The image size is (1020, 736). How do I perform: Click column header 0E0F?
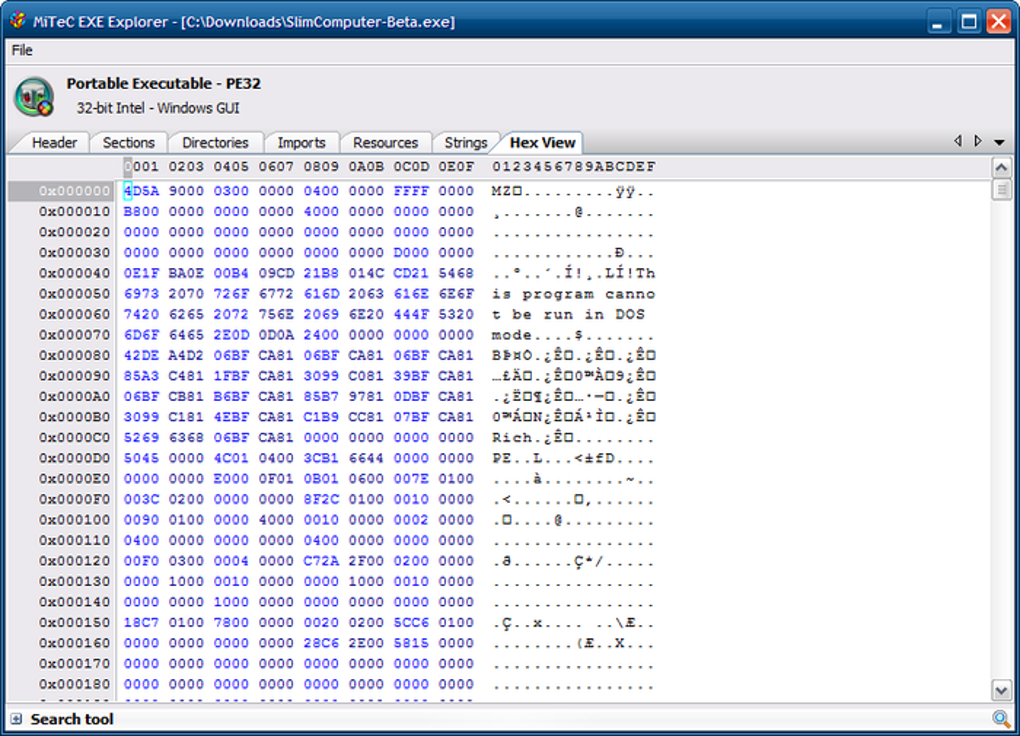tap(456, 167)
